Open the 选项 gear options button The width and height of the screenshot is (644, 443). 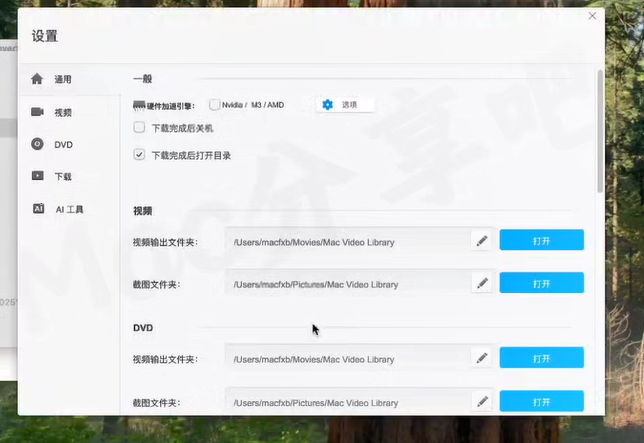345,105
